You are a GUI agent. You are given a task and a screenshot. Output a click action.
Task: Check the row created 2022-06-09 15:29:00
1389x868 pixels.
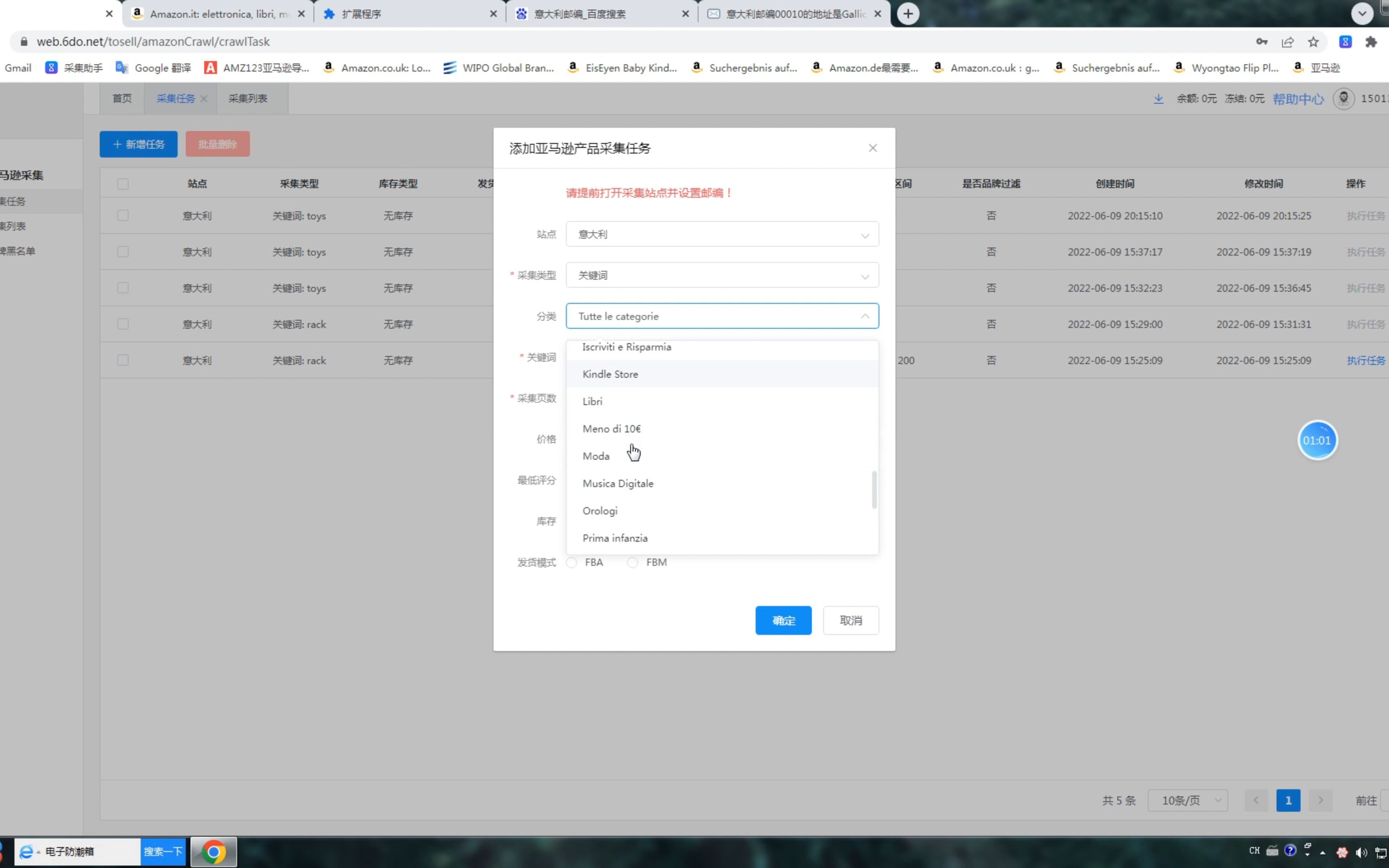tap(123, 324)
